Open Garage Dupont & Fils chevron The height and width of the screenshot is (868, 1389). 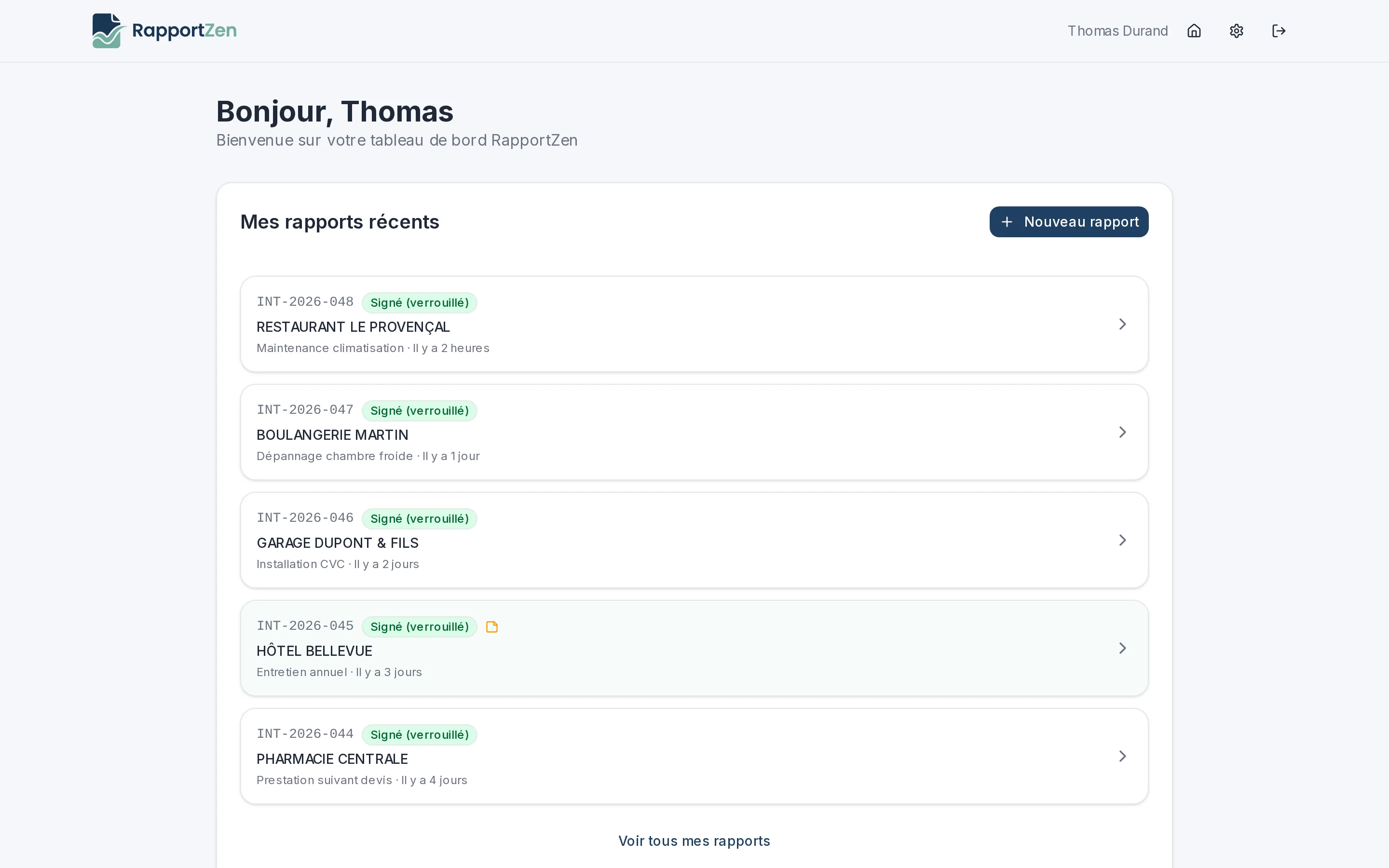[x=1122, y=540]
